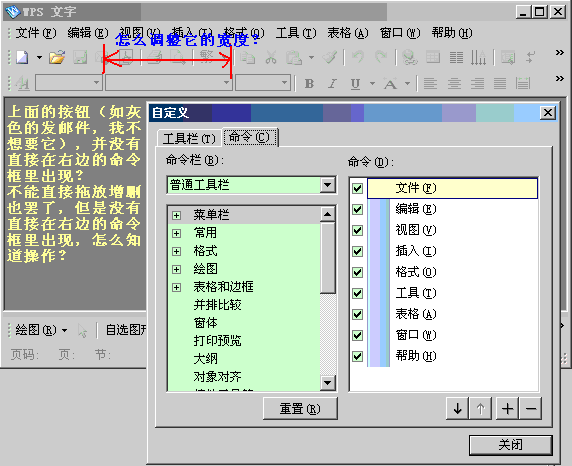Click the minus remove command button
This screenshot has width=572, height=466.
[531, 409]
